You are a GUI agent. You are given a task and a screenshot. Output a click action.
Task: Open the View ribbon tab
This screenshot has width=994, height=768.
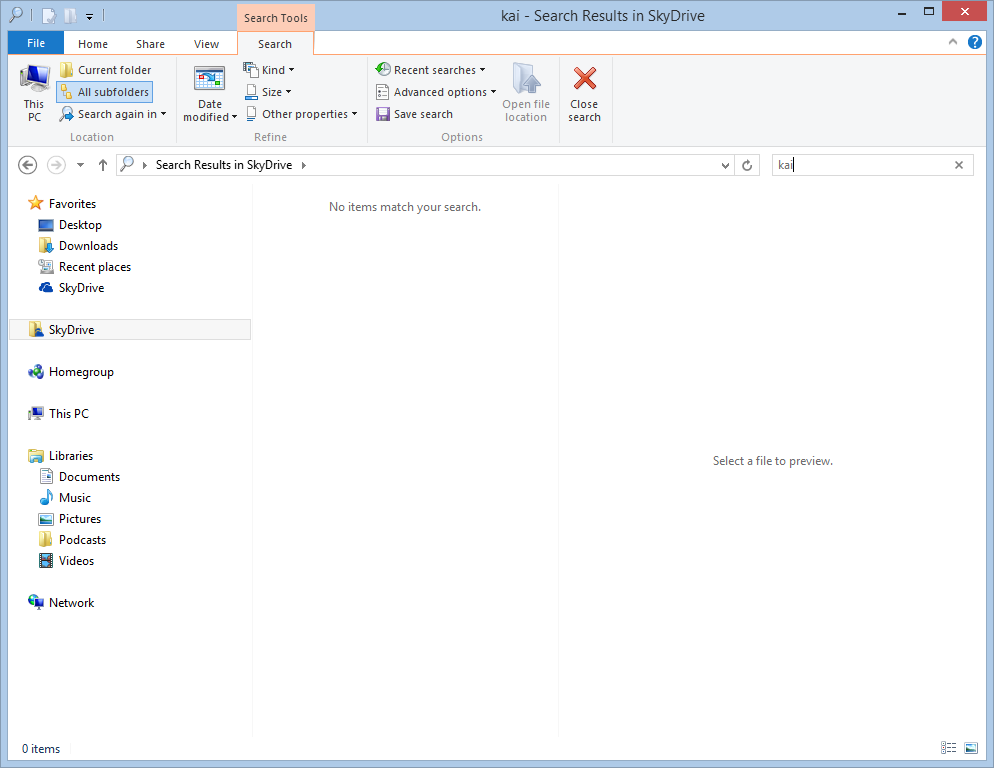tap(206, 44)
